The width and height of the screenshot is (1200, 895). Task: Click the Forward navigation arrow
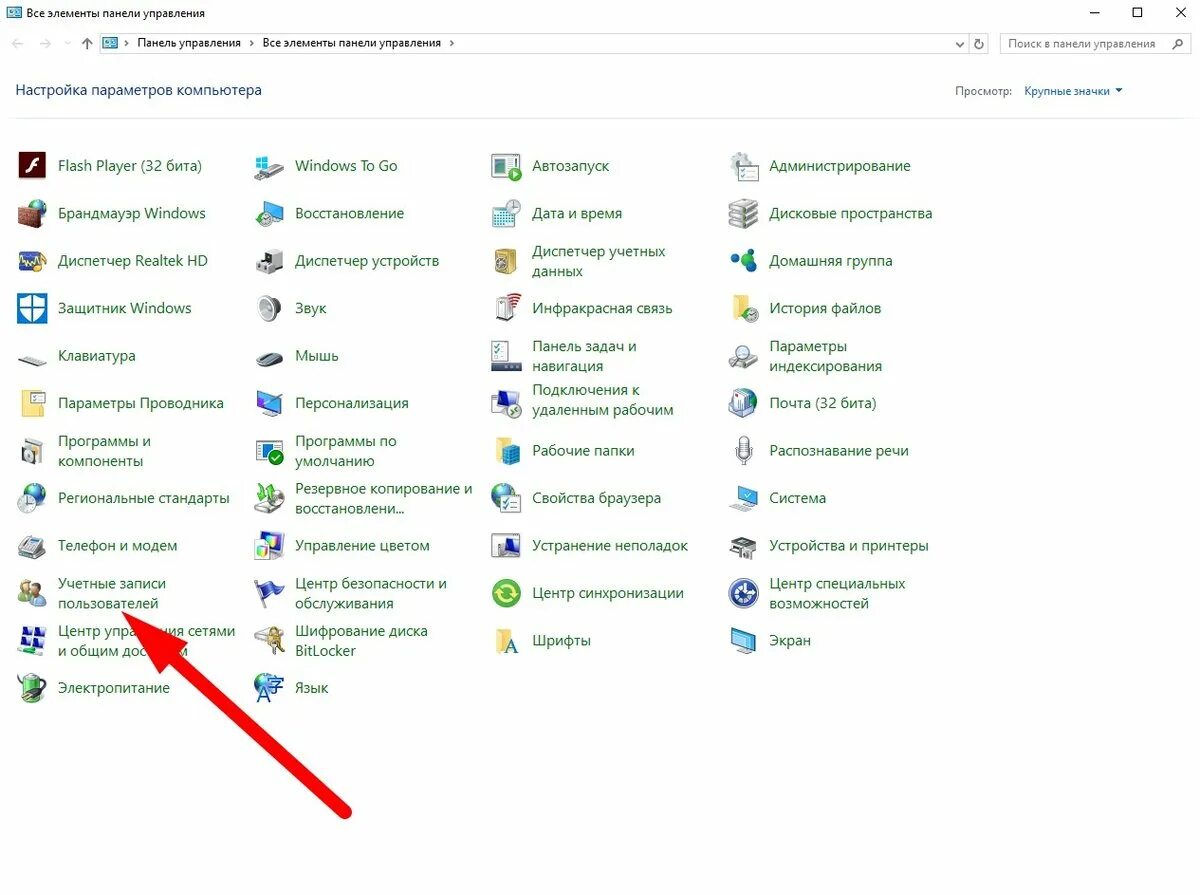45,44
